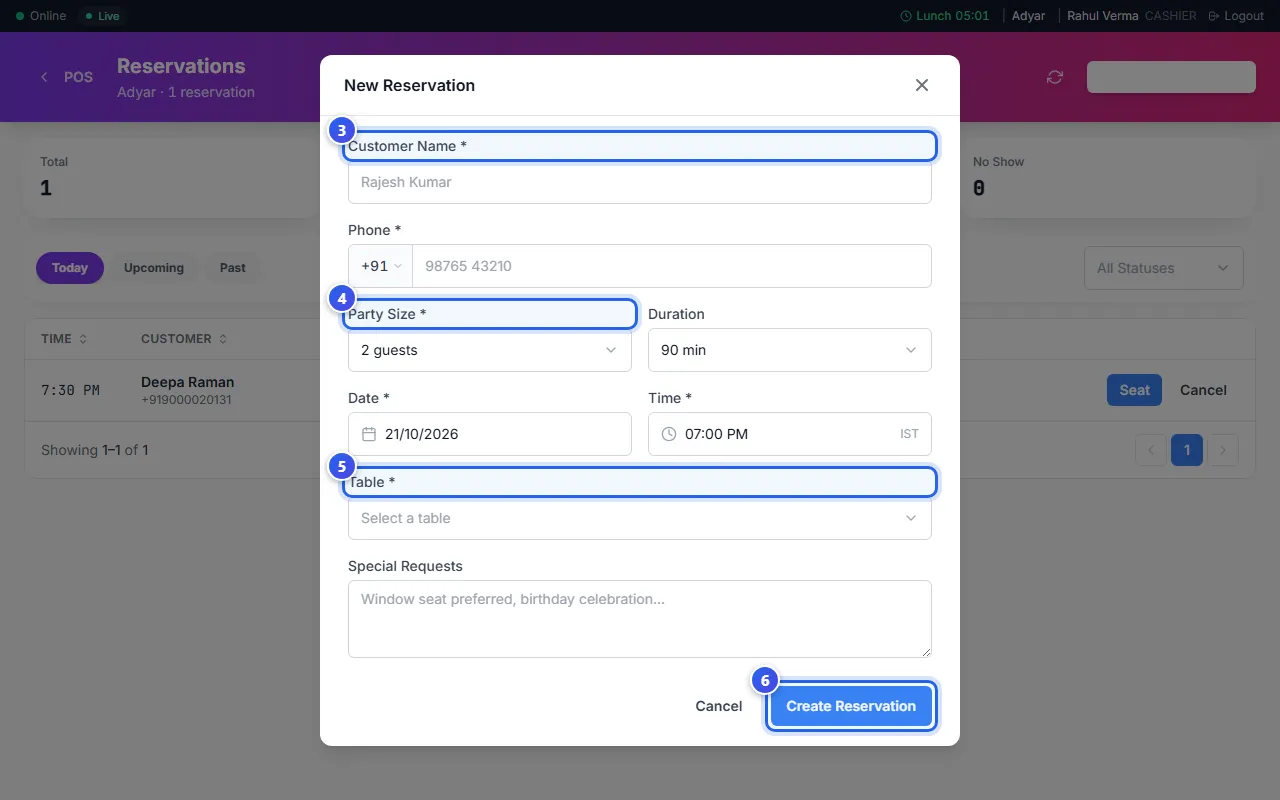Go to next page arrow
Screen dimensions: 1280x800
pyautogui.click(x=1223, y=450)
